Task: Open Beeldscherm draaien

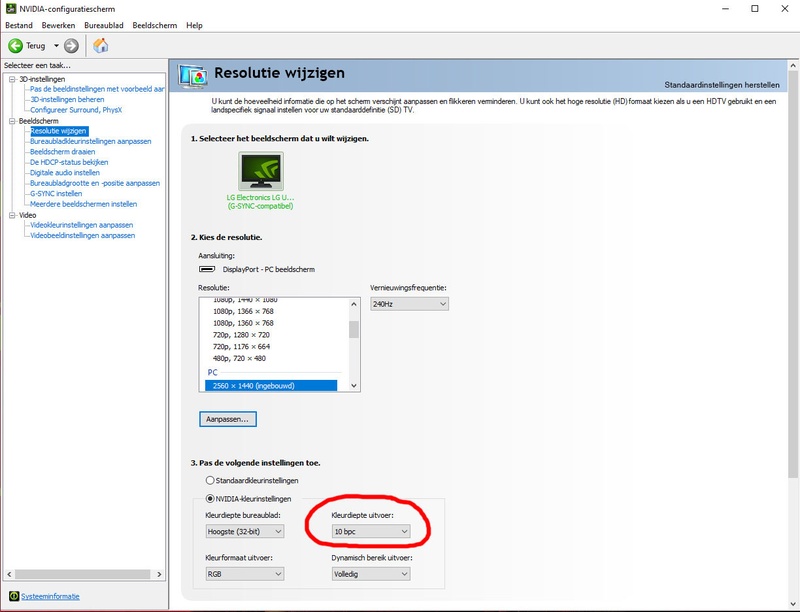Action: click(x=62, y=151)
